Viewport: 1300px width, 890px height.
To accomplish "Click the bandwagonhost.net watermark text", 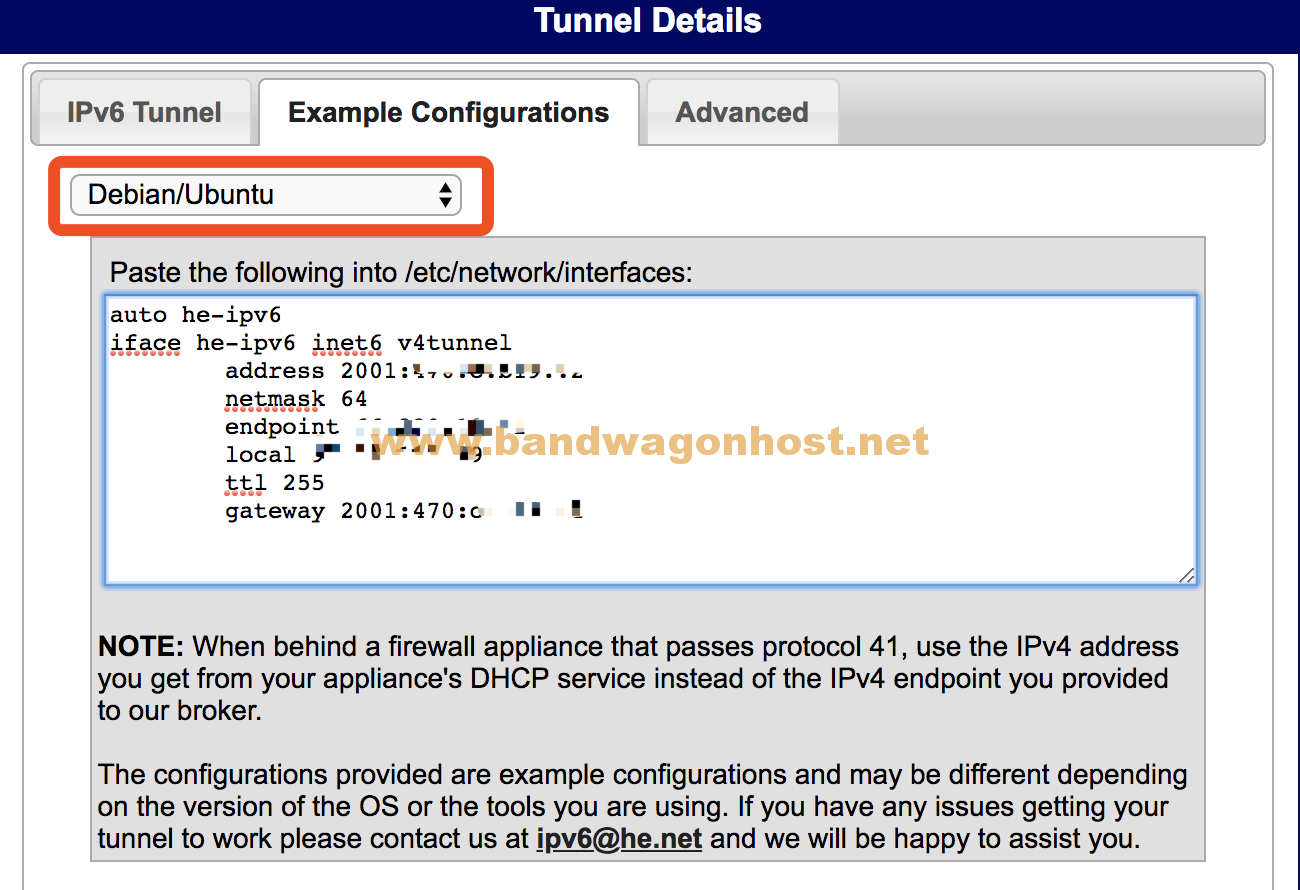I will click(x=650, y=441).
